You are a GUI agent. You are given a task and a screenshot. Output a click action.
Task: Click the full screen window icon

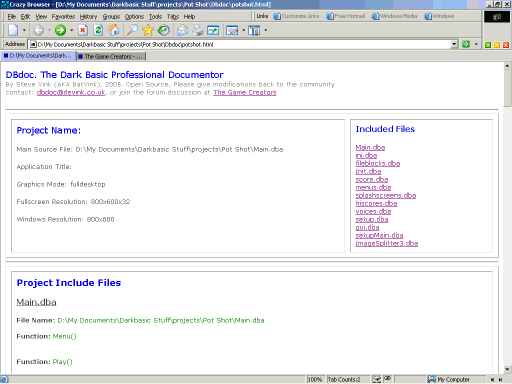tap(232, 30)
